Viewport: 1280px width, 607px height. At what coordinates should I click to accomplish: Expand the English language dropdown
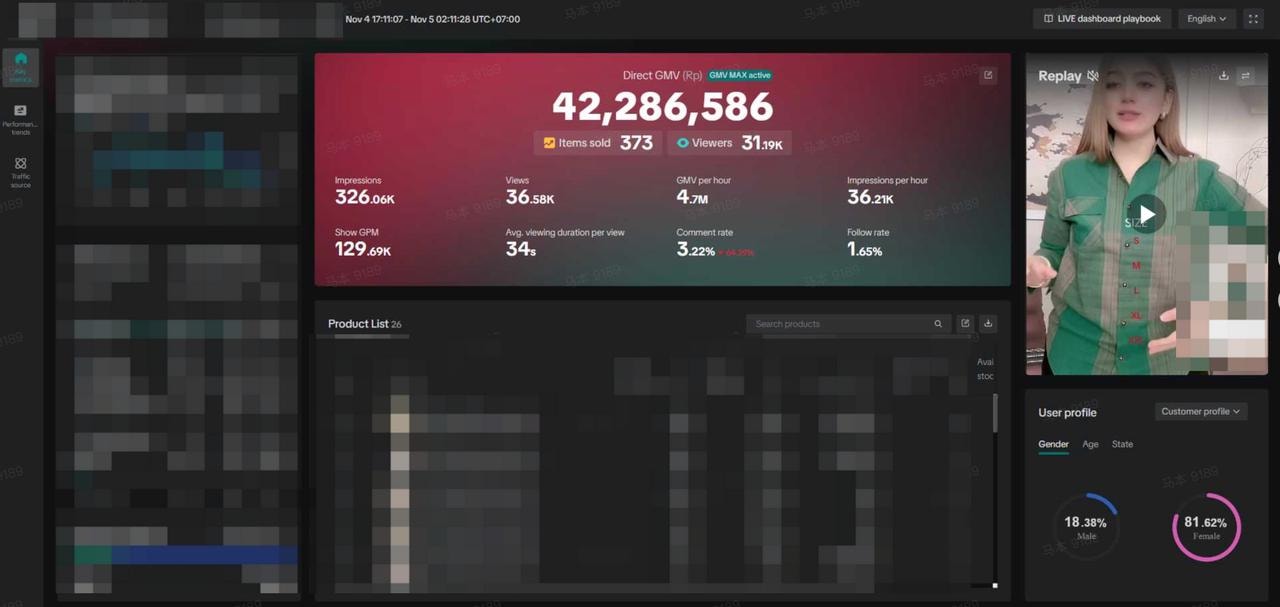point(1207,18)
